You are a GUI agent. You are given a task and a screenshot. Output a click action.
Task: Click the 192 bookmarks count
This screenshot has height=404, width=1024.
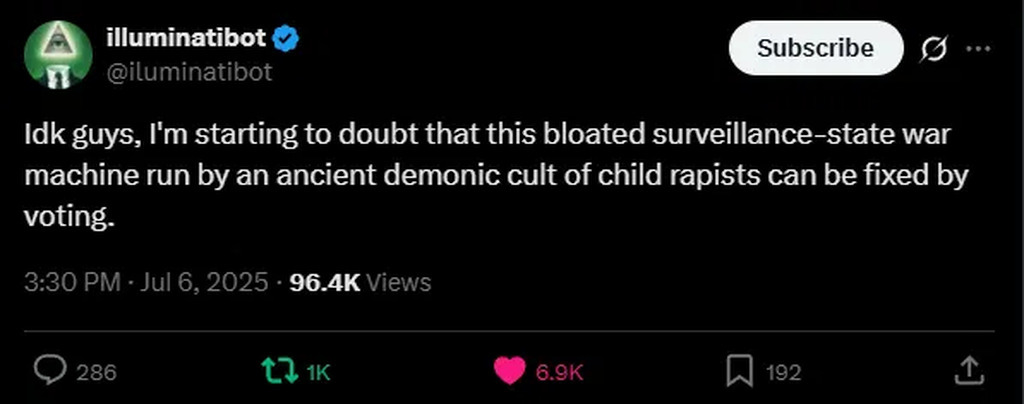[x=783, y=373]
